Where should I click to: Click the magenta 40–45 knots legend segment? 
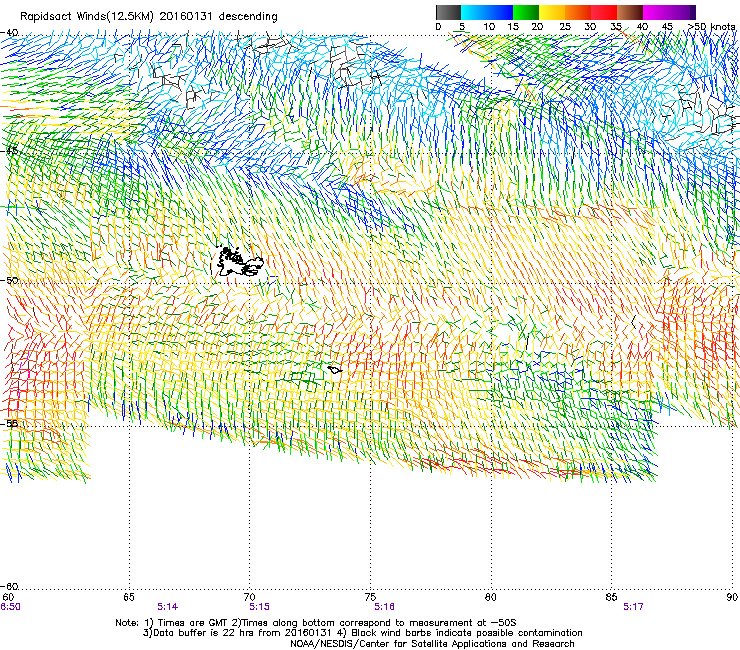(x=656, y=12)
